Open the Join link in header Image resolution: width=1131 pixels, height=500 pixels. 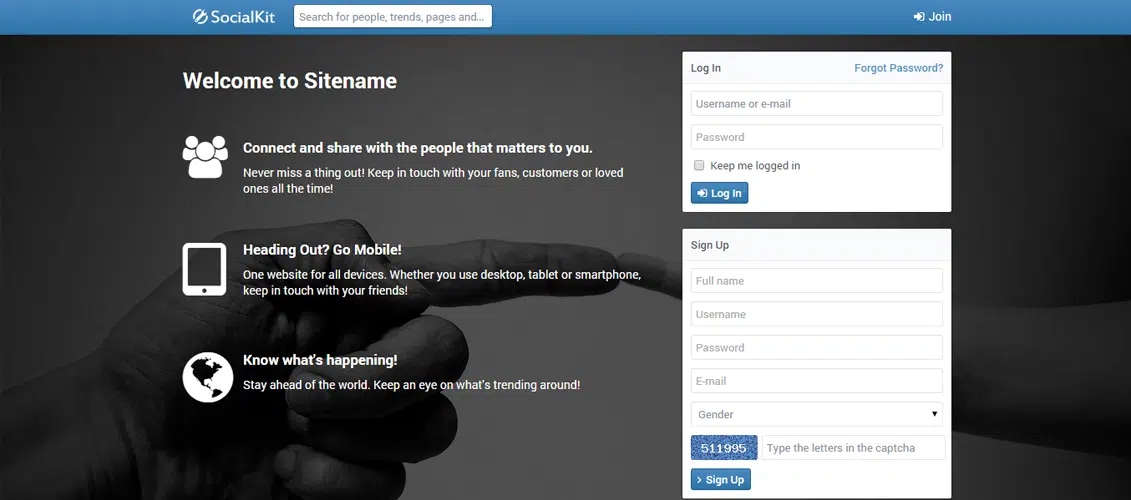932,17
